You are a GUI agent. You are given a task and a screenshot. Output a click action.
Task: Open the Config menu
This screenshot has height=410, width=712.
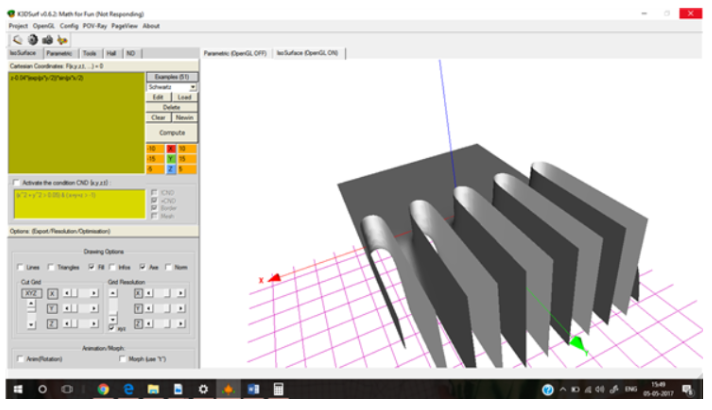click(x=68, y=26)
